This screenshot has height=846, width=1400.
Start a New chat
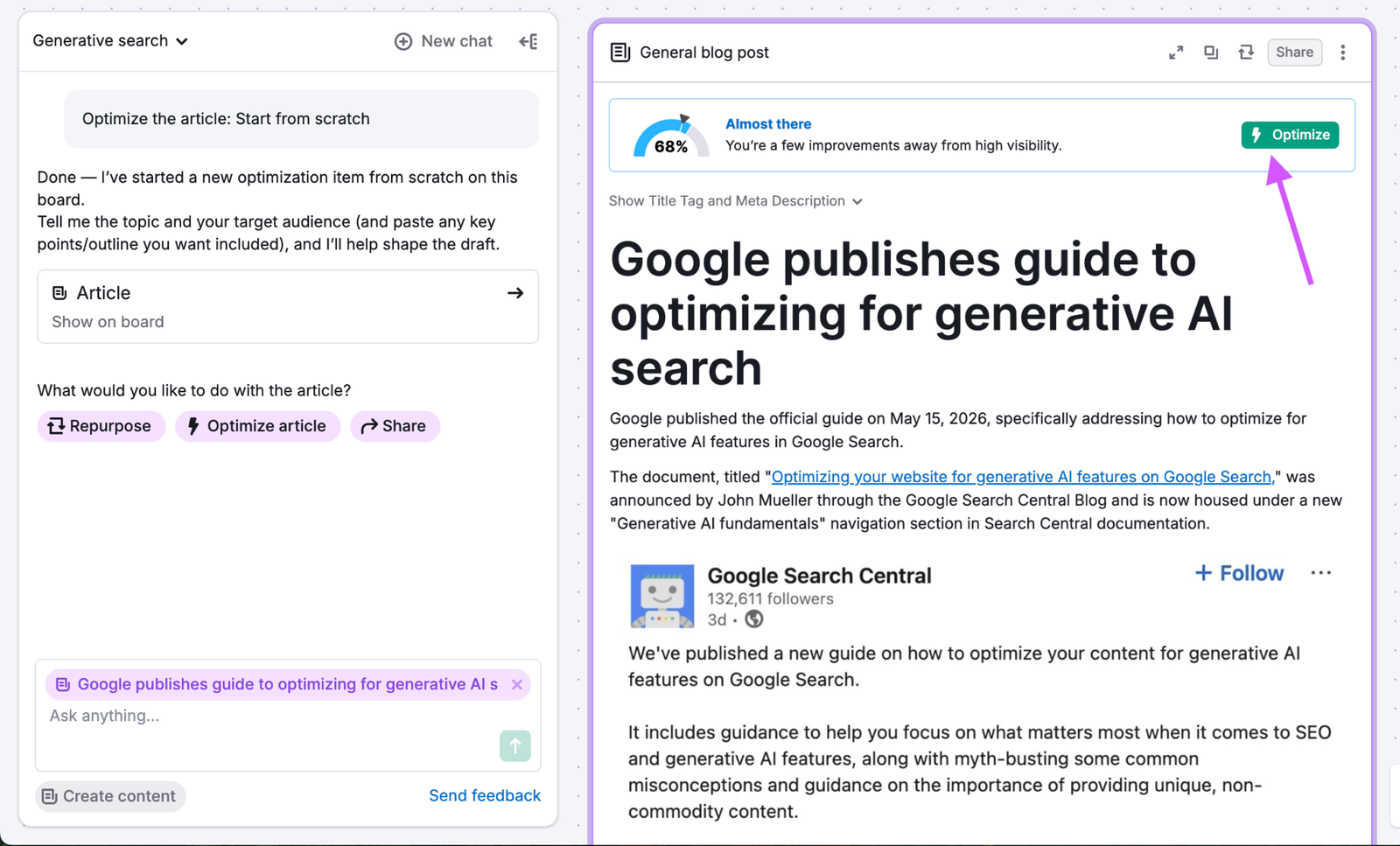click(x=444, y=41)
